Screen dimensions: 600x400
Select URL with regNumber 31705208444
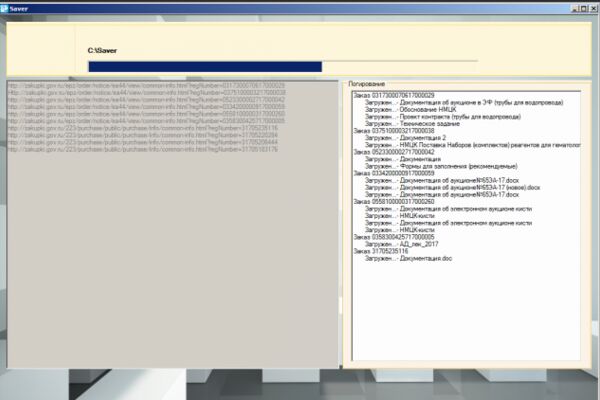pyautogui.click(x=143, y=142)
